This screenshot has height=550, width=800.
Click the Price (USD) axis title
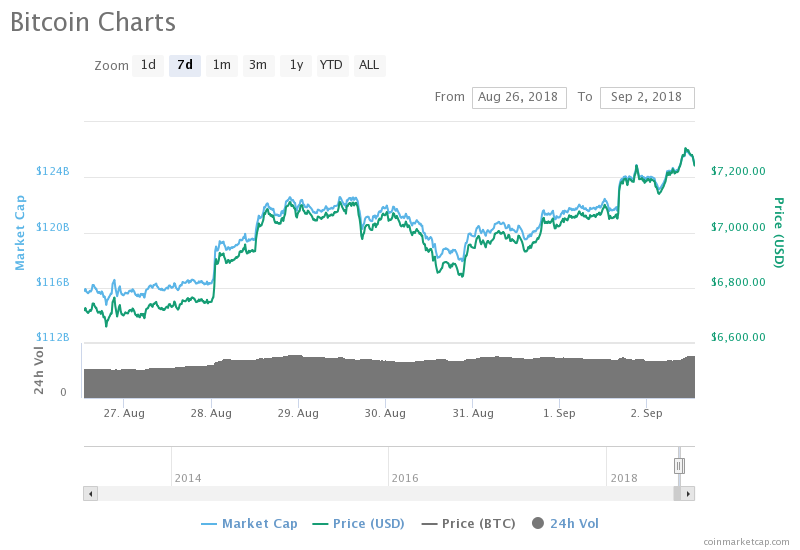(779, 233)
